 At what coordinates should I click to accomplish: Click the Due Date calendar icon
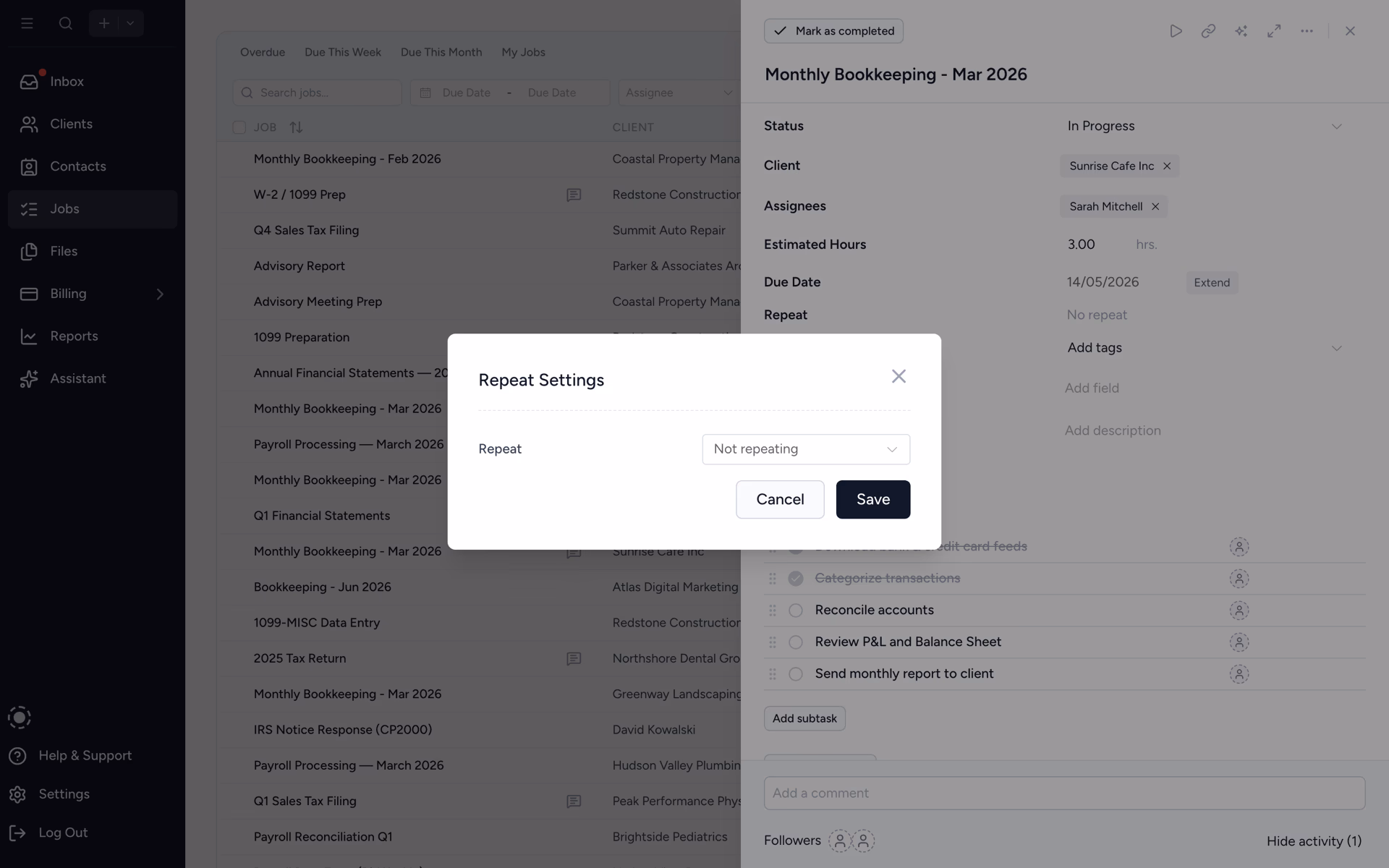pos(425,93)
